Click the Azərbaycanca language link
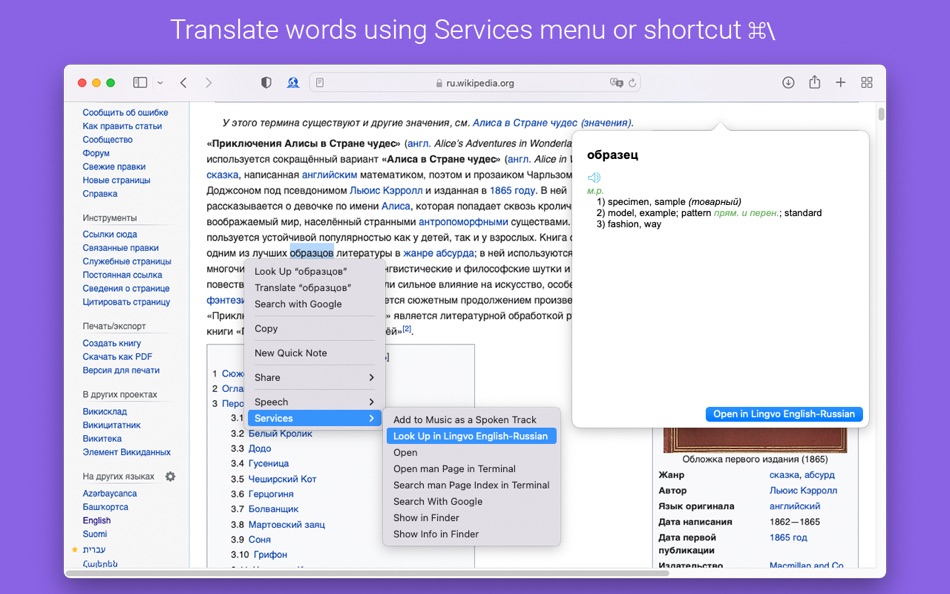Image resolution: width=950 pixels, height=594 pixels. pos(110,493)
